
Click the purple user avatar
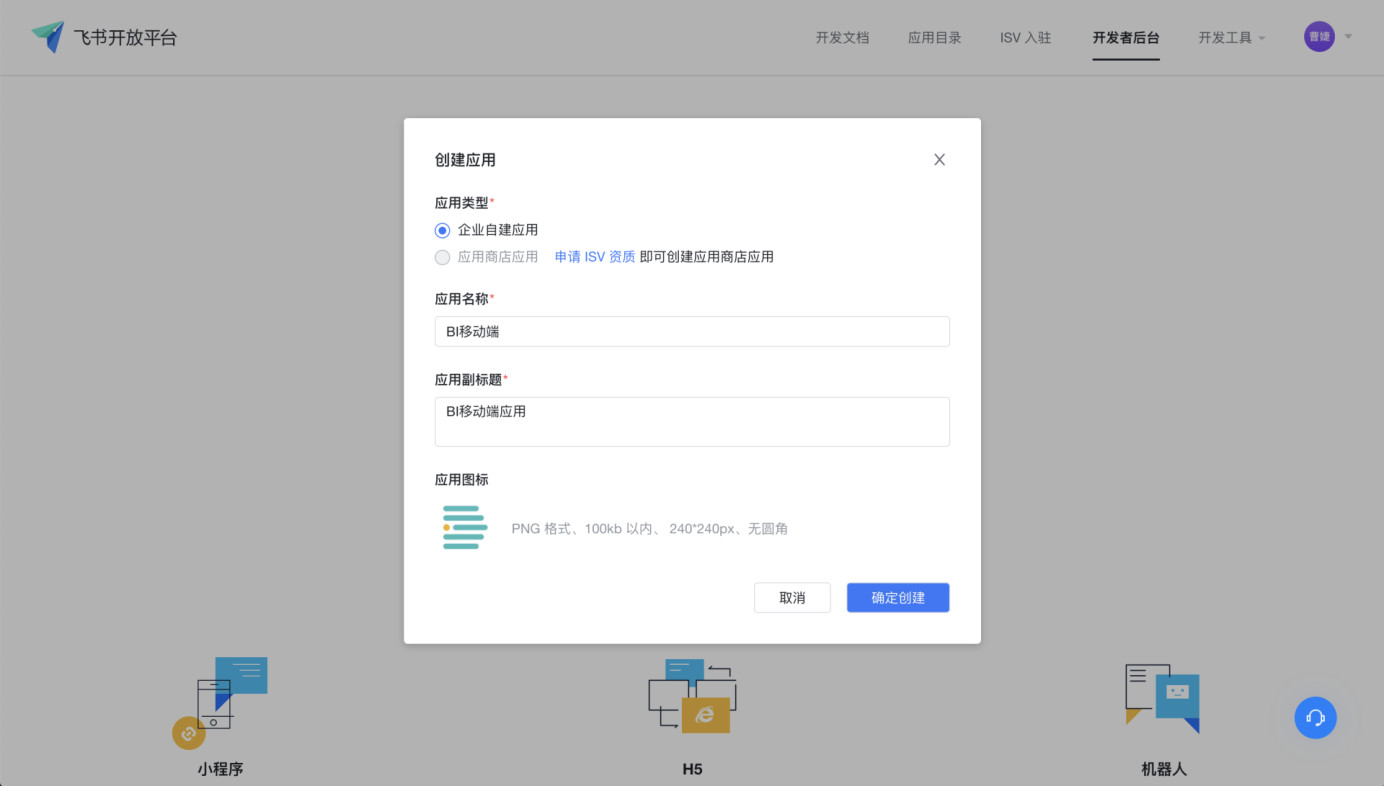tap(1319, 37)
